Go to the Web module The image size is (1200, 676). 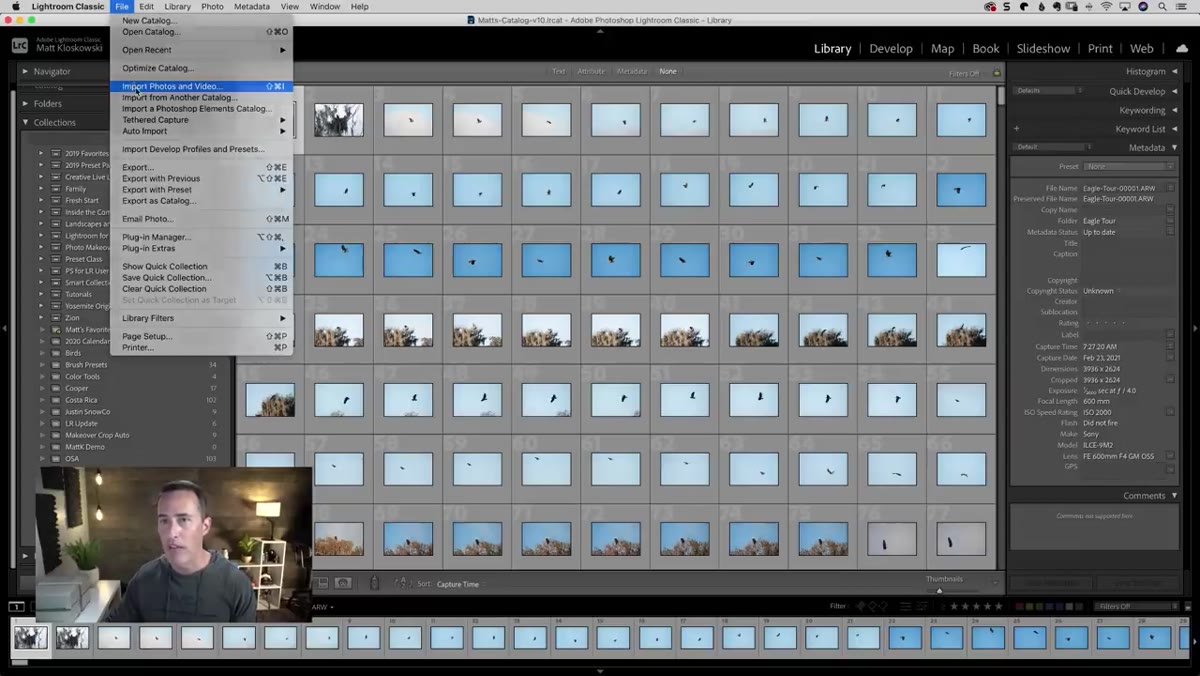coord(1141,48)
